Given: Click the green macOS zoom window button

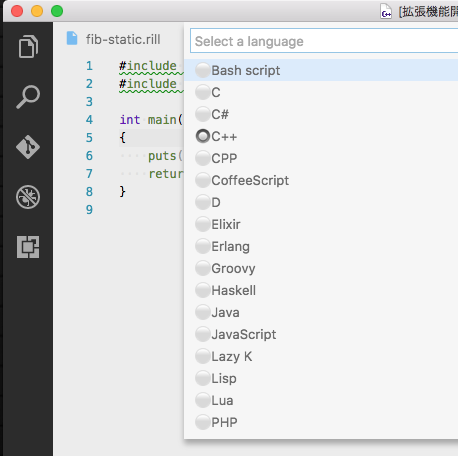Looking at the screenshot, I should click(57, 11).
